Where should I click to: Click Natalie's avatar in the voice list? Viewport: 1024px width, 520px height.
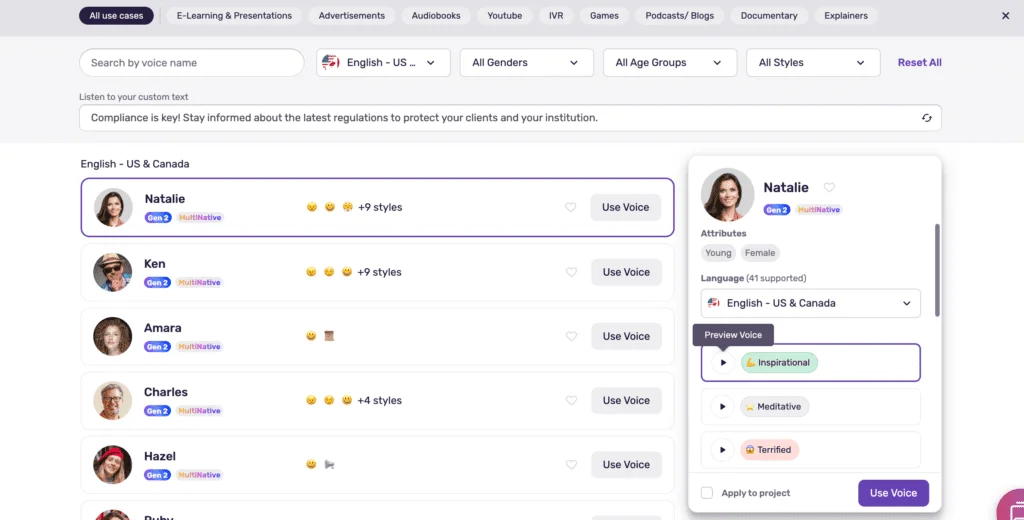tap(113, 208)
